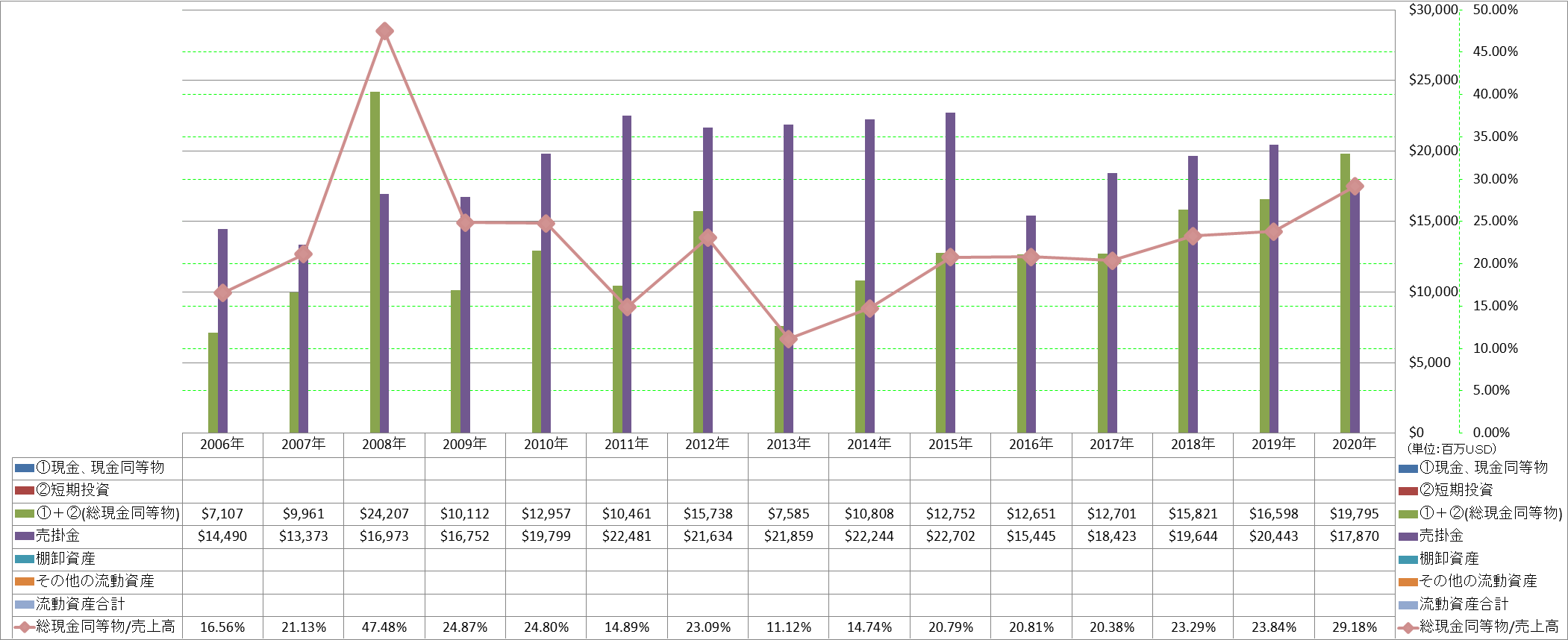Click the $15,000 axis label
1568x640 pixels.
click(x=1433, y=221)
